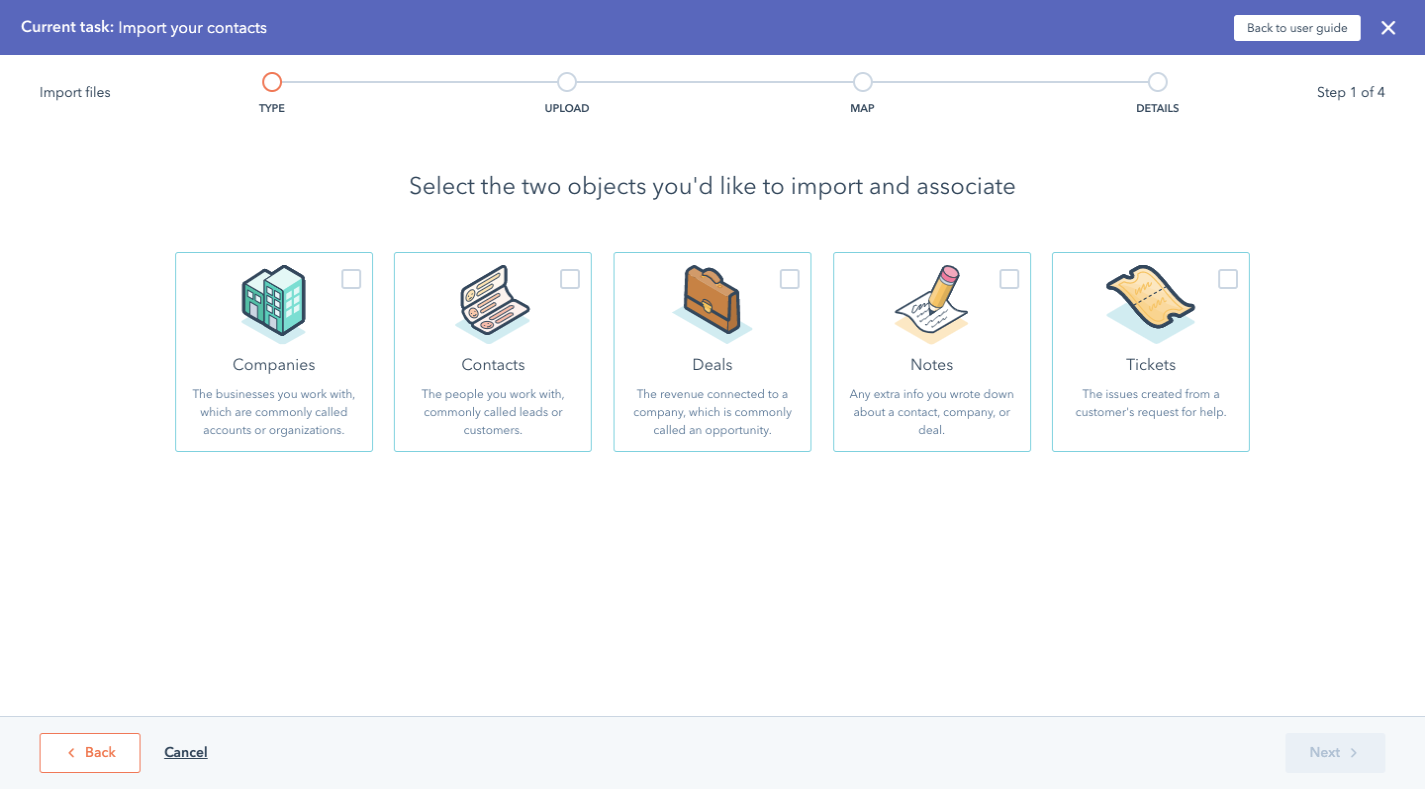This screenshot has height=789, width=1425.
Task: Click the Tickets description about customer's request
Action: [1151, 403]
